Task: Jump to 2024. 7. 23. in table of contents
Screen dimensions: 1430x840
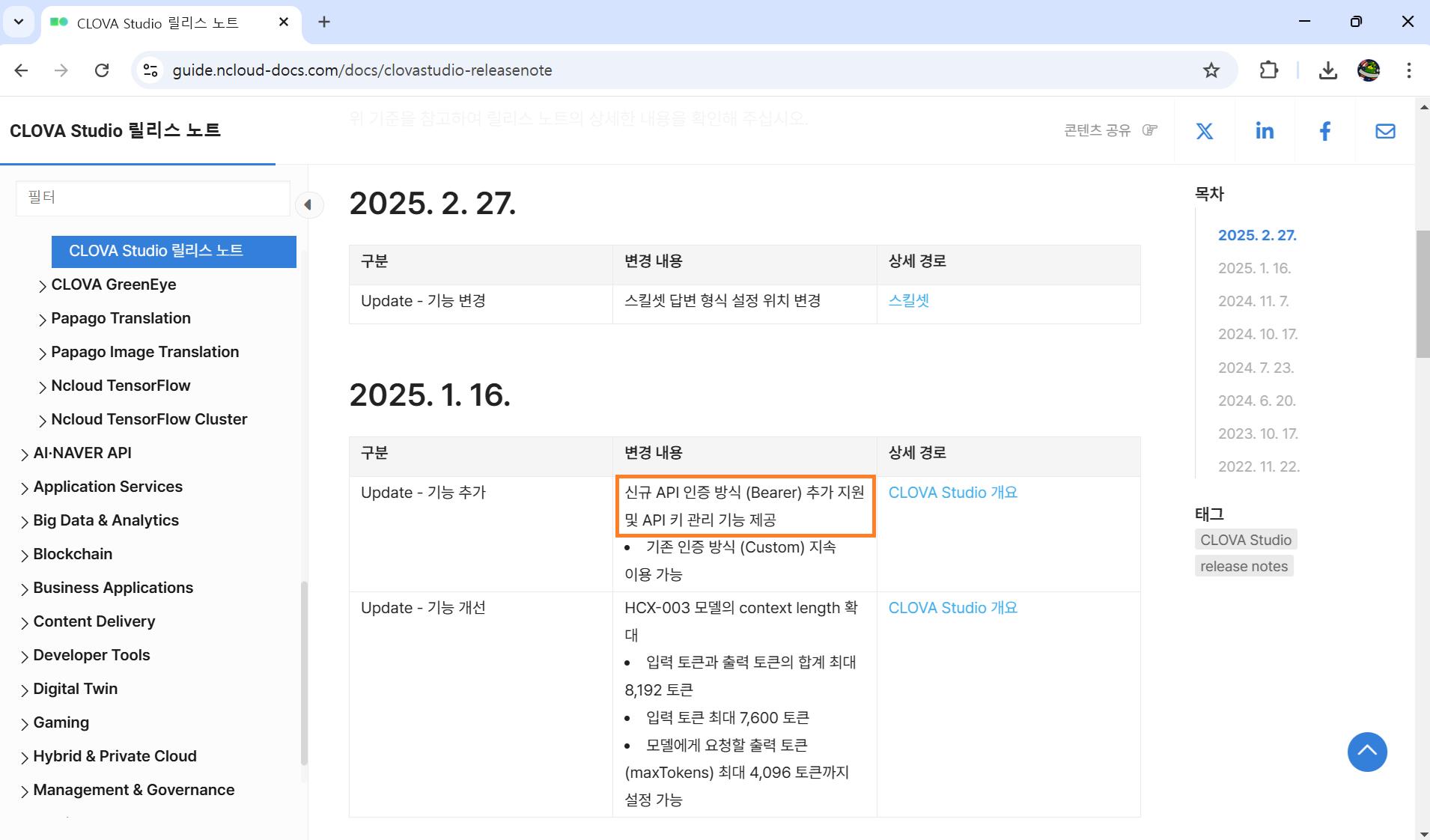Action: (1256, 368)
